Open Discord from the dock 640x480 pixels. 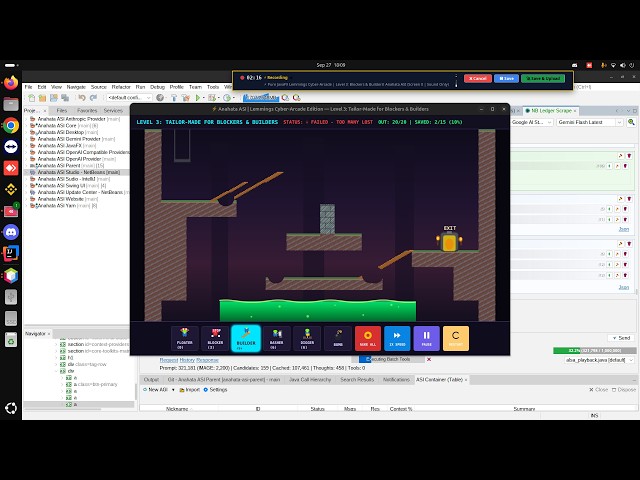click(11, 232)
